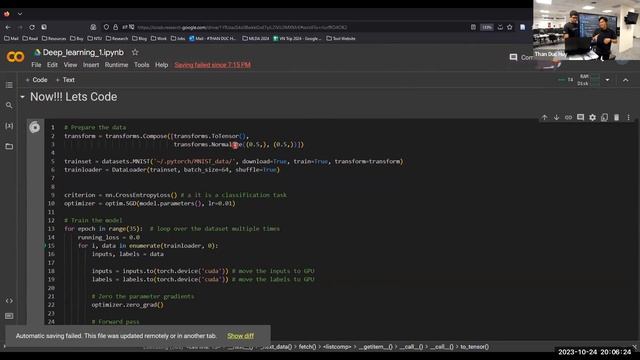Click the nn.CrossEntropyLoss() code line
Image resolution: width=640 pixels, height=360 pixels.
[175, 195]
